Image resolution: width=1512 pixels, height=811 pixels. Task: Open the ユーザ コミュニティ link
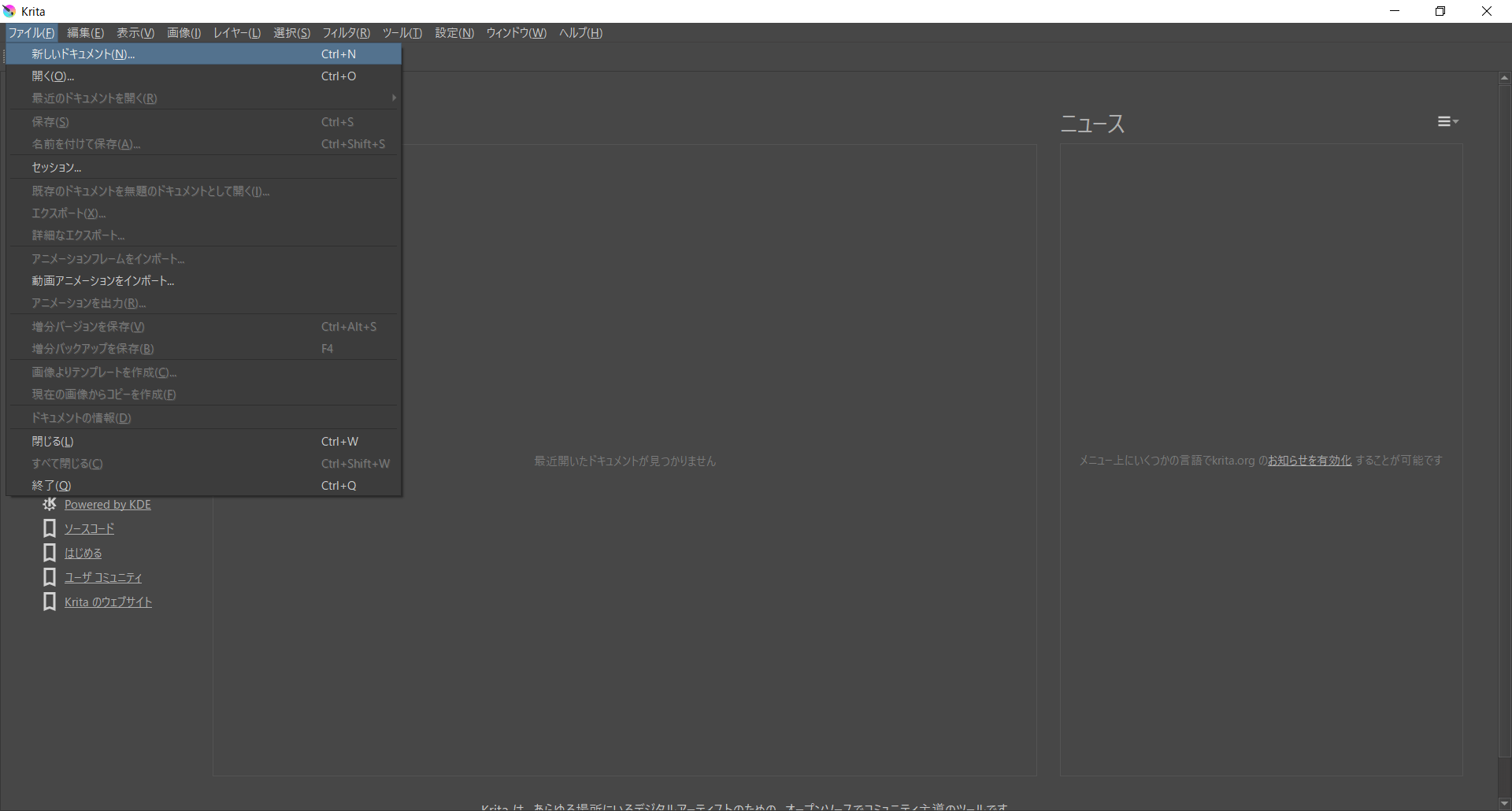pyautogui.click(x=103, y=578)
